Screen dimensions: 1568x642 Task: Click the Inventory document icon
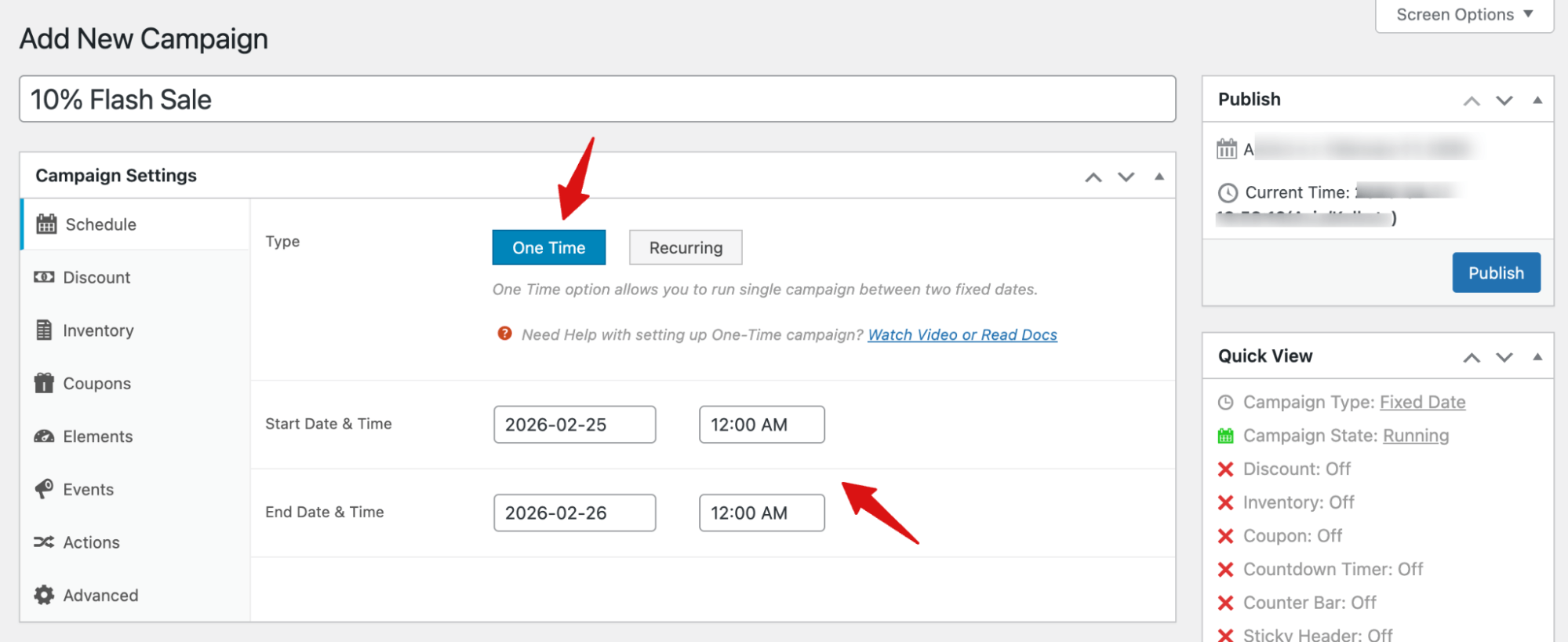pyautogui.click(x=44, y=330)
